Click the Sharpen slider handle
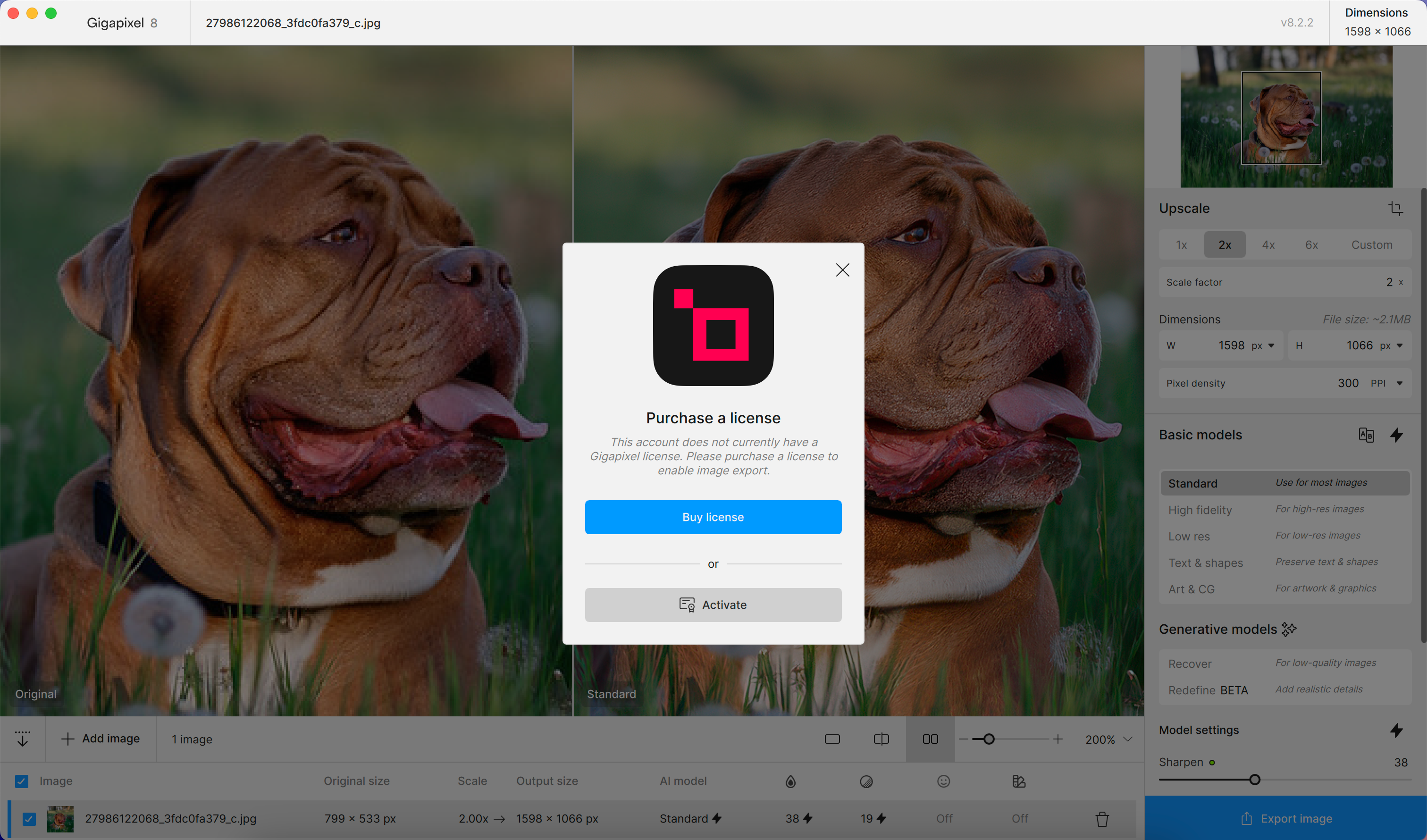Image resolution: width=1427 pixels, height=840 pixels. 1254,780
